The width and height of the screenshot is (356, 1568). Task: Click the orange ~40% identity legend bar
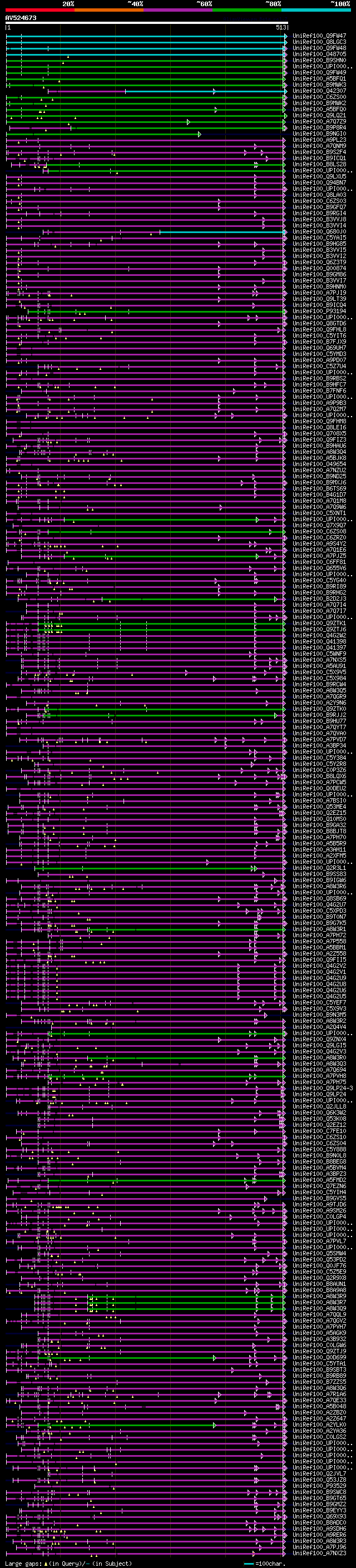click(109, 10)
